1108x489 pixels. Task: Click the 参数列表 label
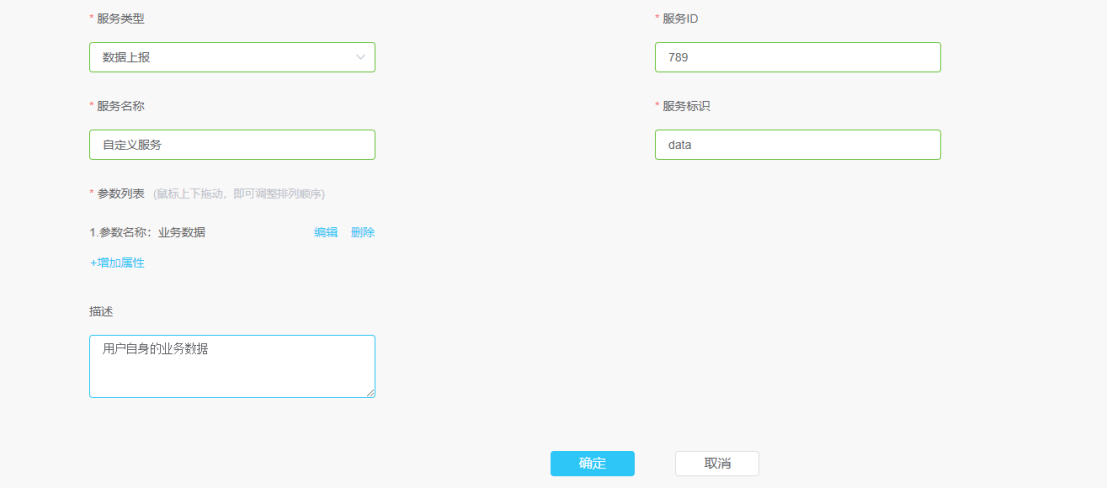click(x=121, y=194)
